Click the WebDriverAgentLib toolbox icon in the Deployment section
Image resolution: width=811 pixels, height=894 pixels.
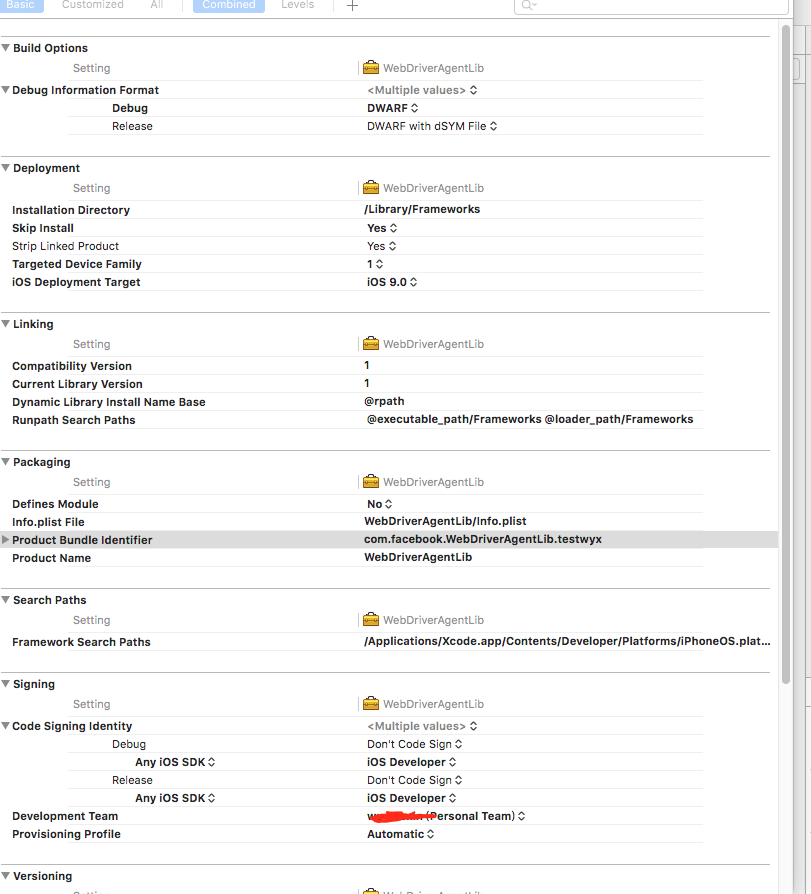point(371,188)
